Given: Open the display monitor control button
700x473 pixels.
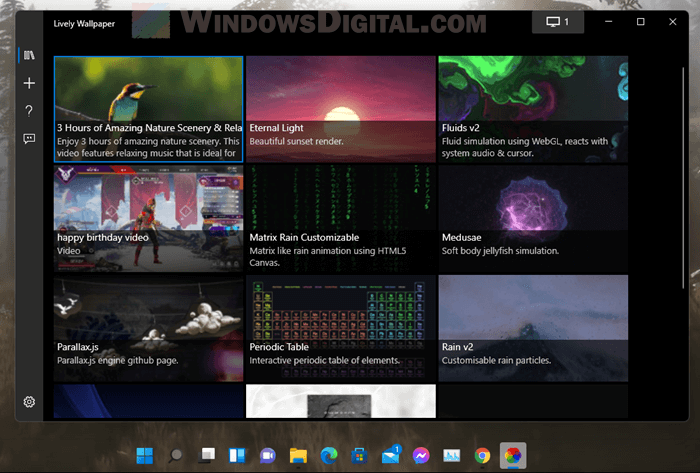Looking at the screenshot, I should [558, 22].
